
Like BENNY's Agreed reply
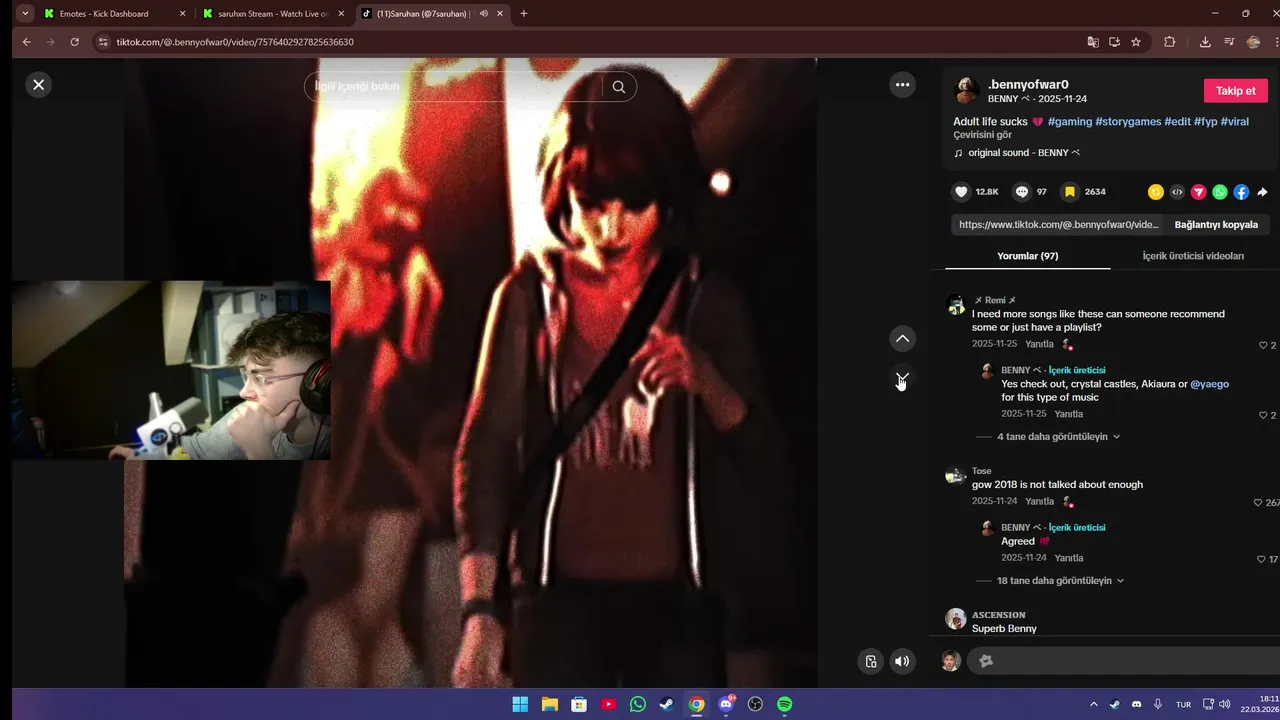(1261, 560)
